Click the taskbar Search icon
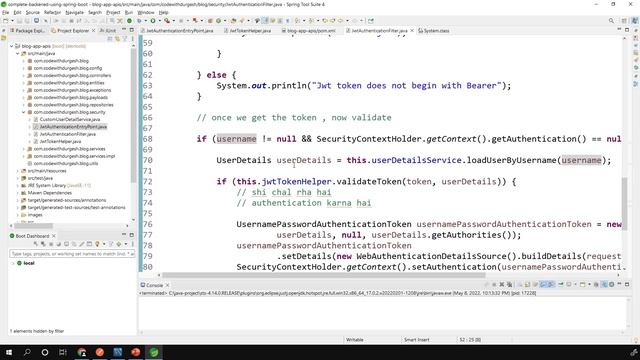Viewport: 640px width, 360px height. pos(27,352)
